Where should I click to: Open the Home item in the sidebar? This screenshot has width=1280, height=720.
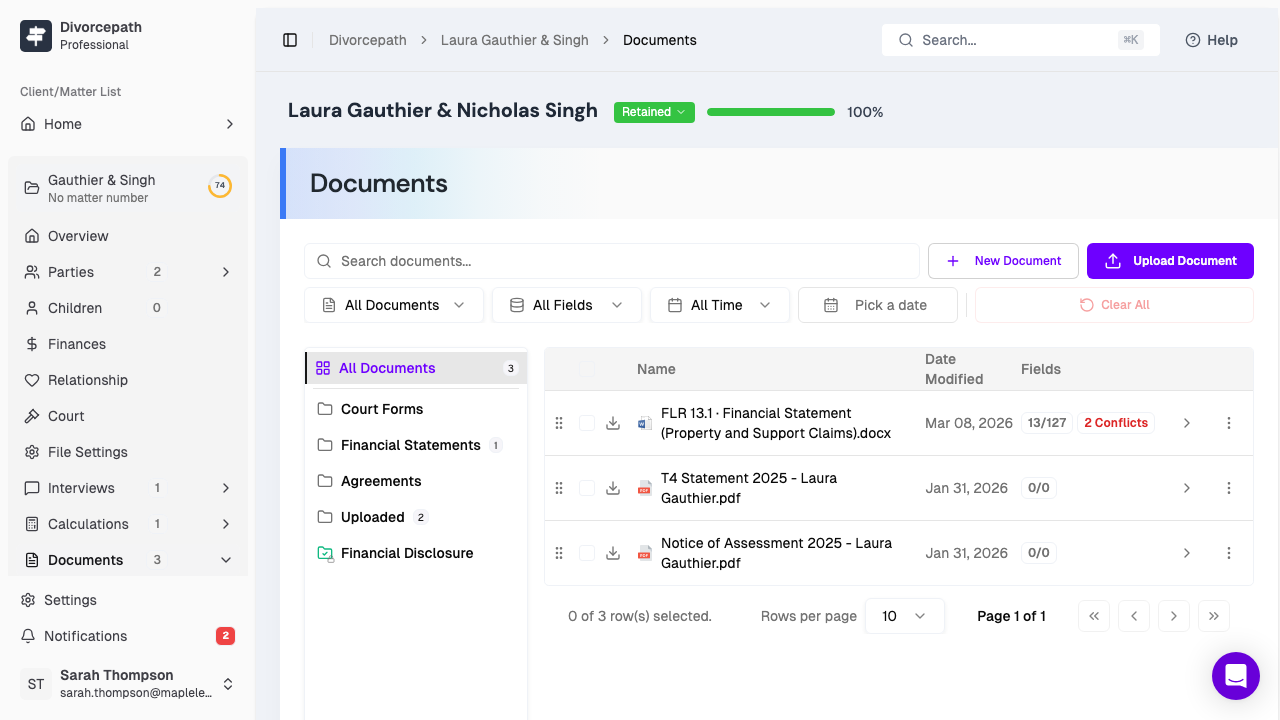pyautogui.click(x=128, y=124)
